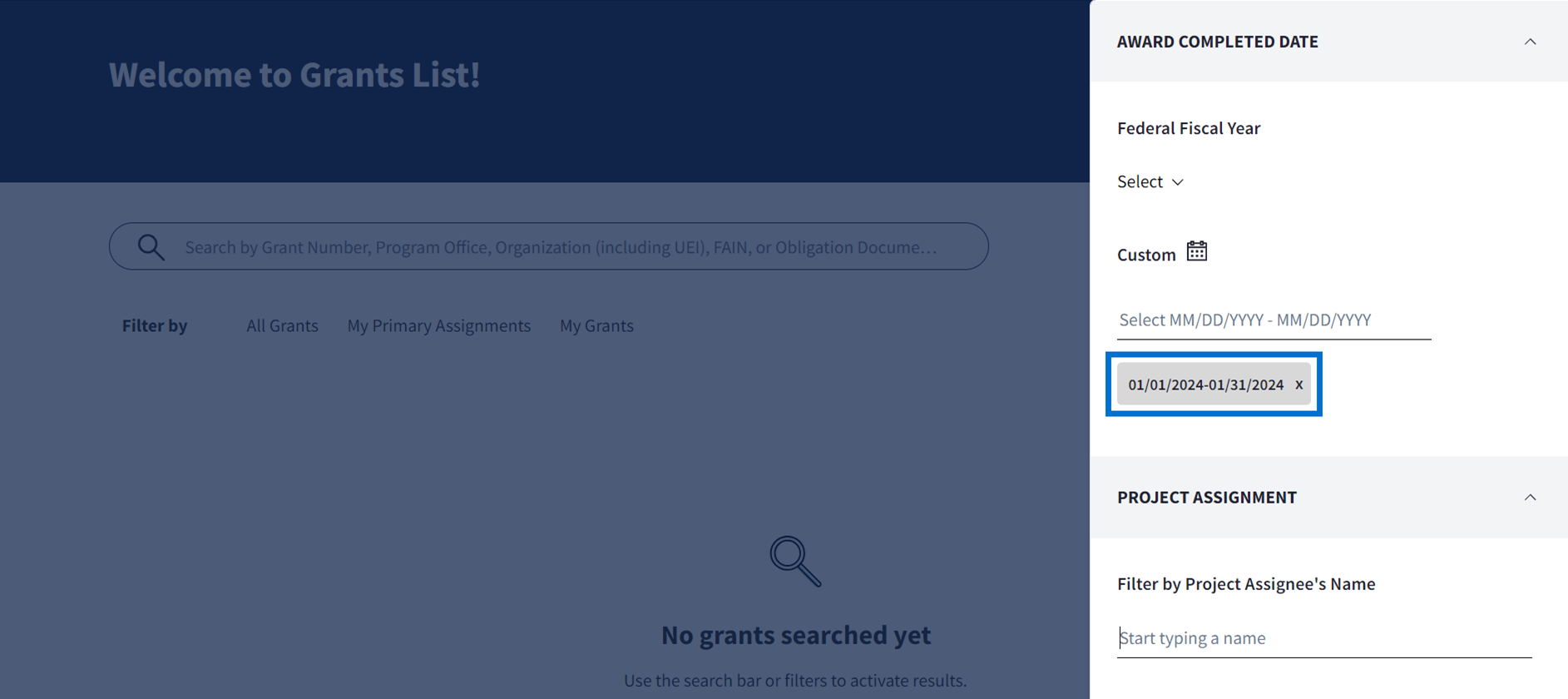Remove the 01/01/2024-01/31/2024 date chip with x
1568x699 pixels.
point(1298,384)
